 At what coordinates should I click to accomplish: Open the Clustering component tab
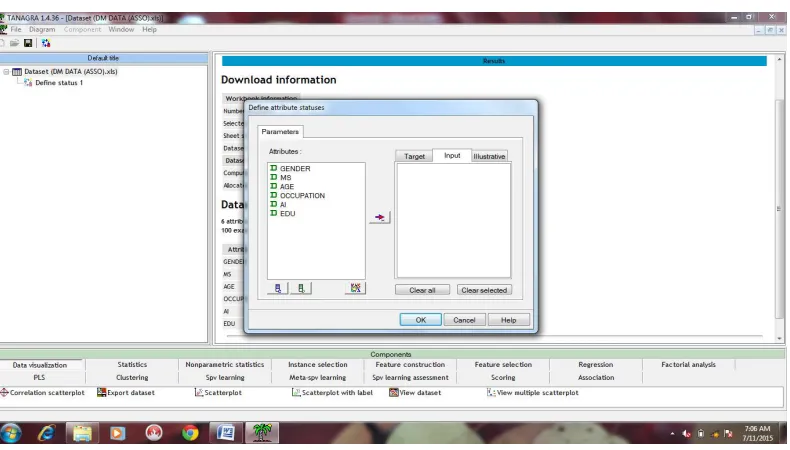[132, 377]
